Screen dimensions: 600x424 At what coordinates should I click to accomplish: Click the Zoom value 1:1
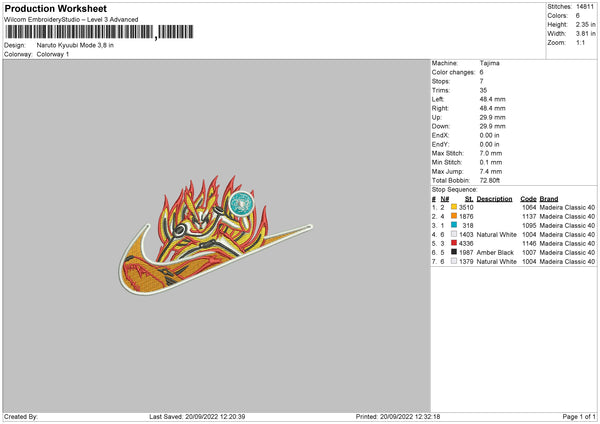click(x=580, y=42)
